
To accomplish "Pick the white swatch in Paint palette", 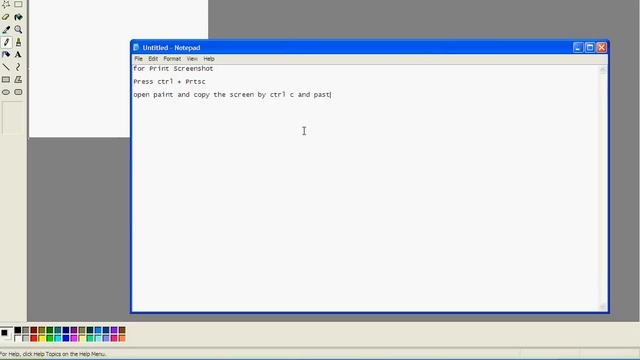I will [18, 338].
